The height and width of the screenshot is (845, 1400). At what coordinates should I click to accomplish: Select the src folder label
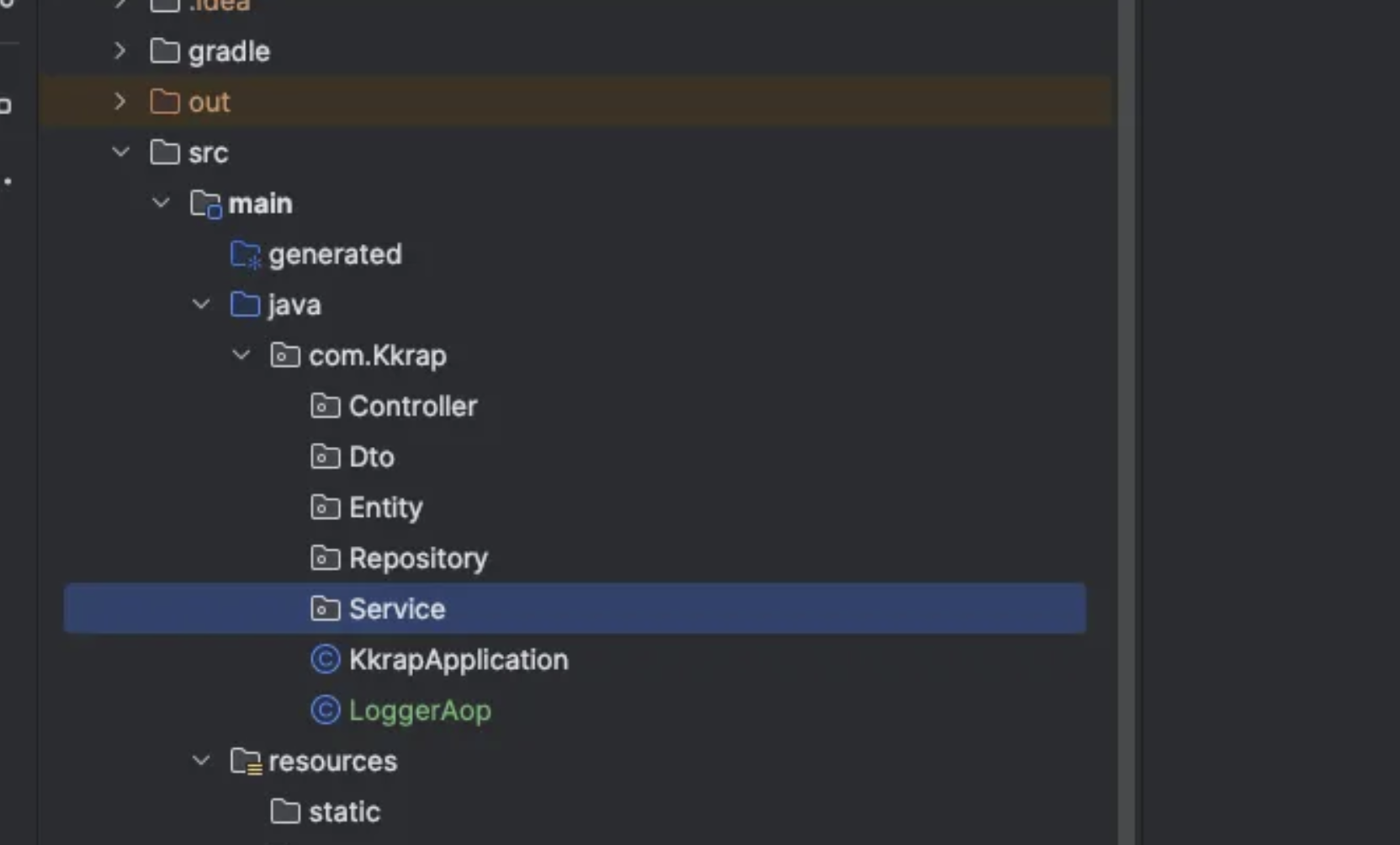209,153
